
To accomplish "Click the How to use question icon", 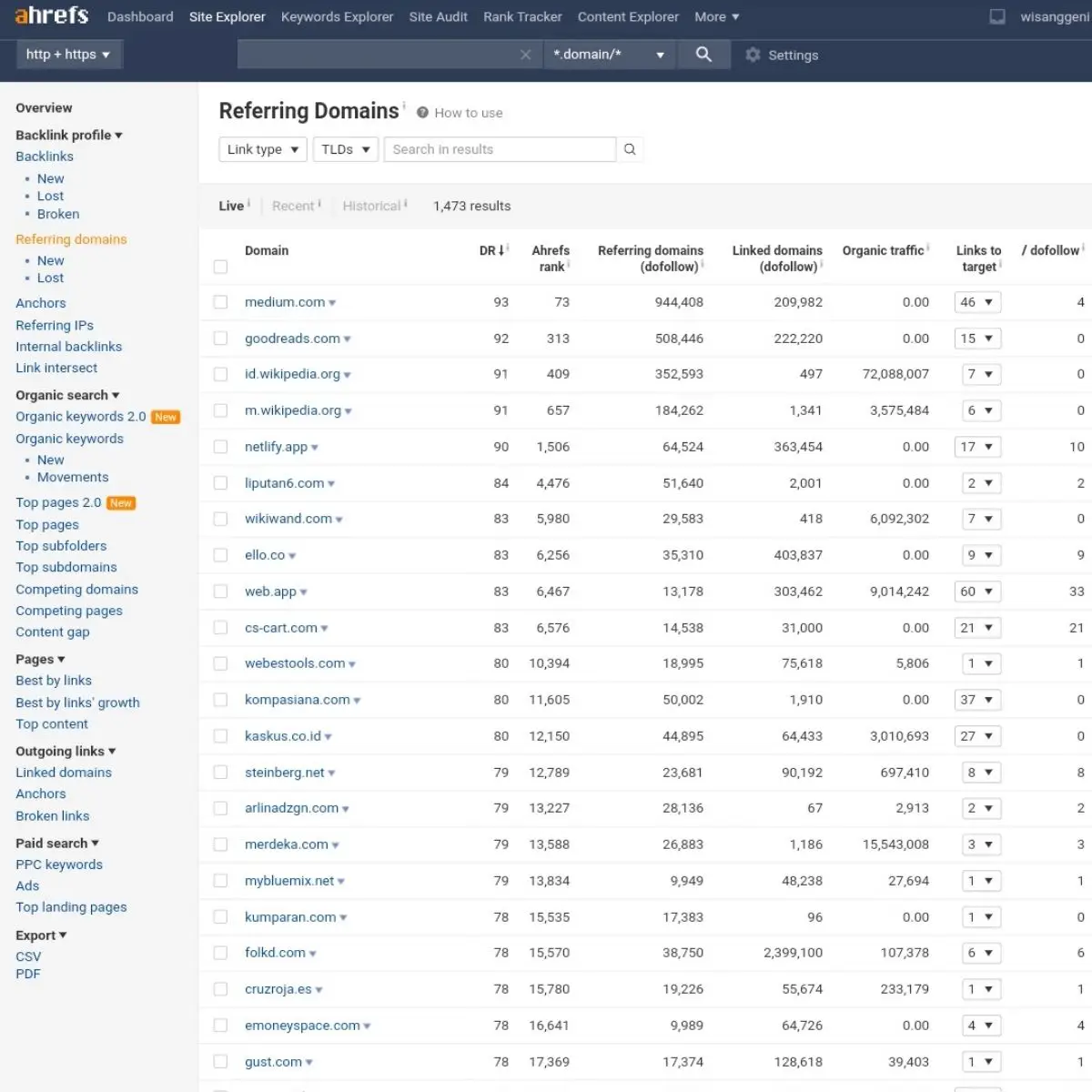I will point(422,113).
